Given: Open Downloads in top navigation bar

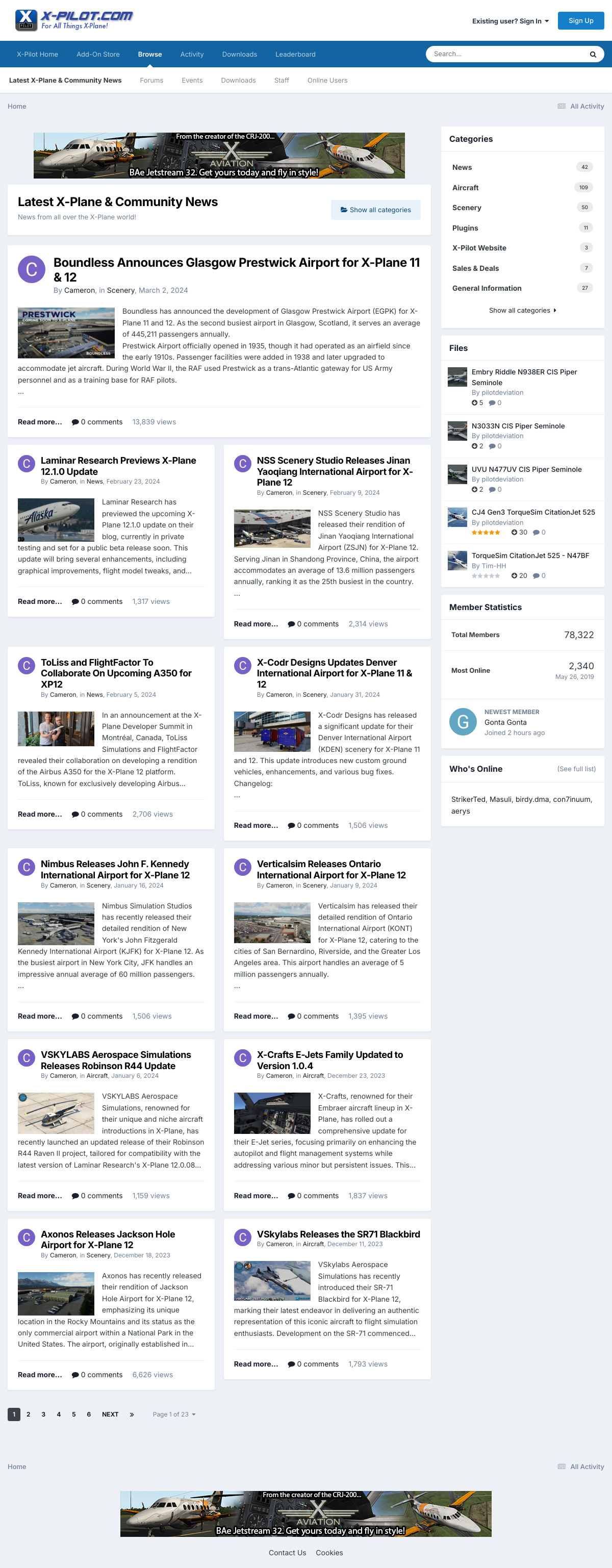Looking at the screenshot, I should 239,54.
